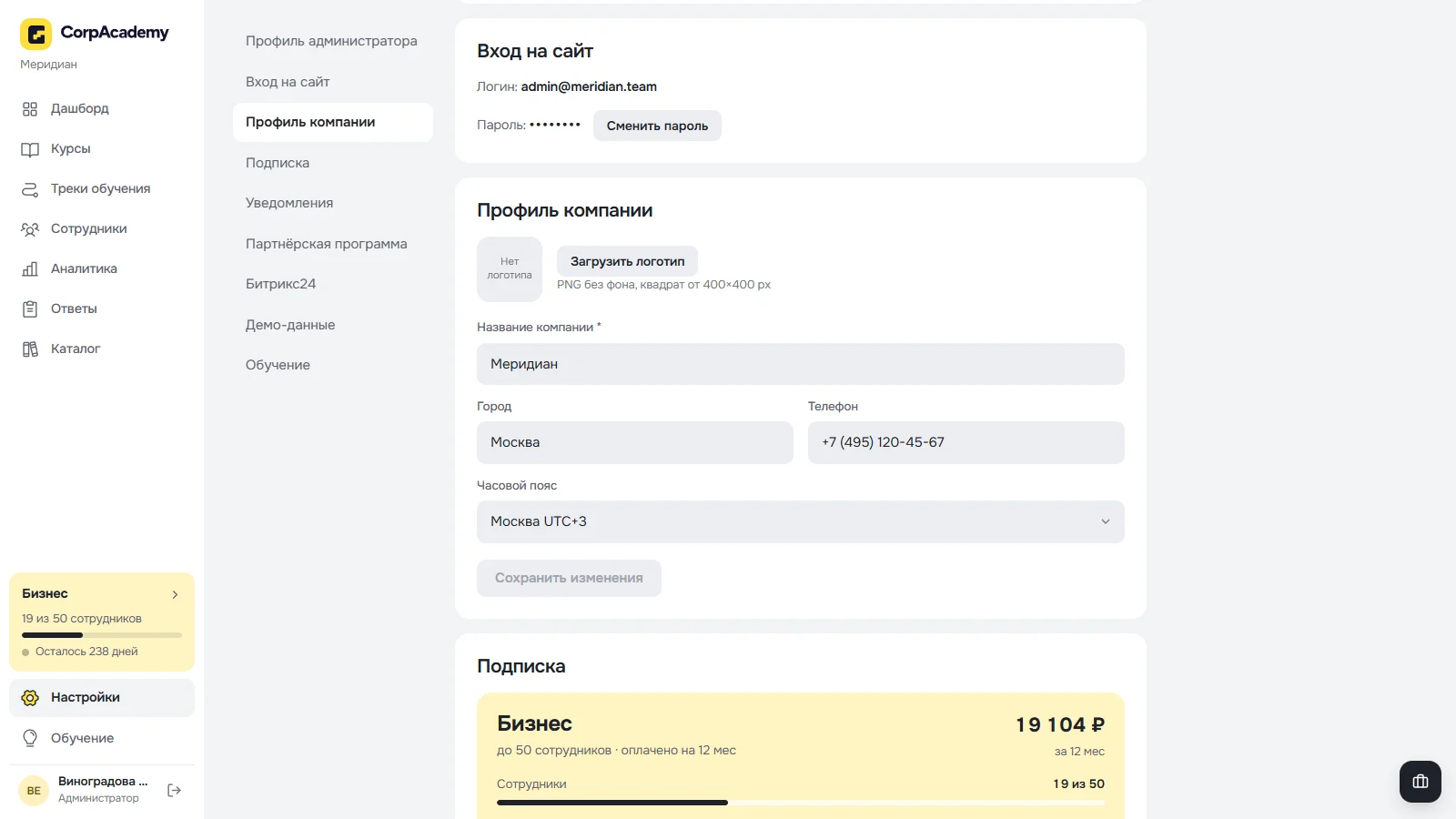The width and height of the screenshot is (1456, 819).
Task: Click the Настройки gear icon
Action: tap(30, 698)
